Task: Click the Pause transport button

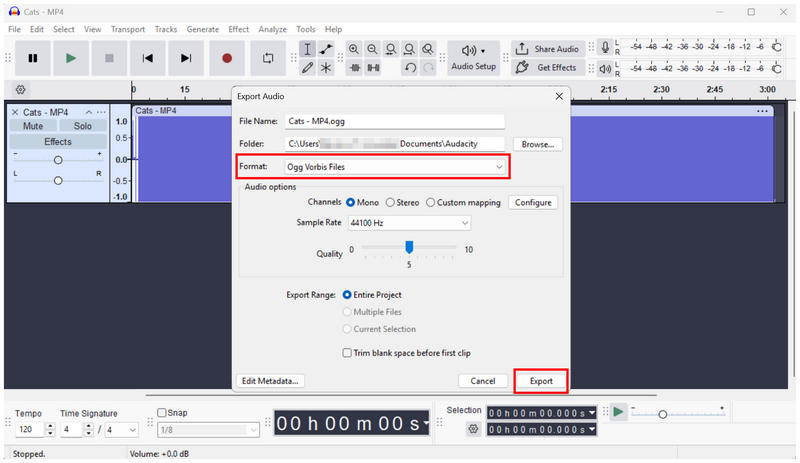Action: tap(33, 58)
